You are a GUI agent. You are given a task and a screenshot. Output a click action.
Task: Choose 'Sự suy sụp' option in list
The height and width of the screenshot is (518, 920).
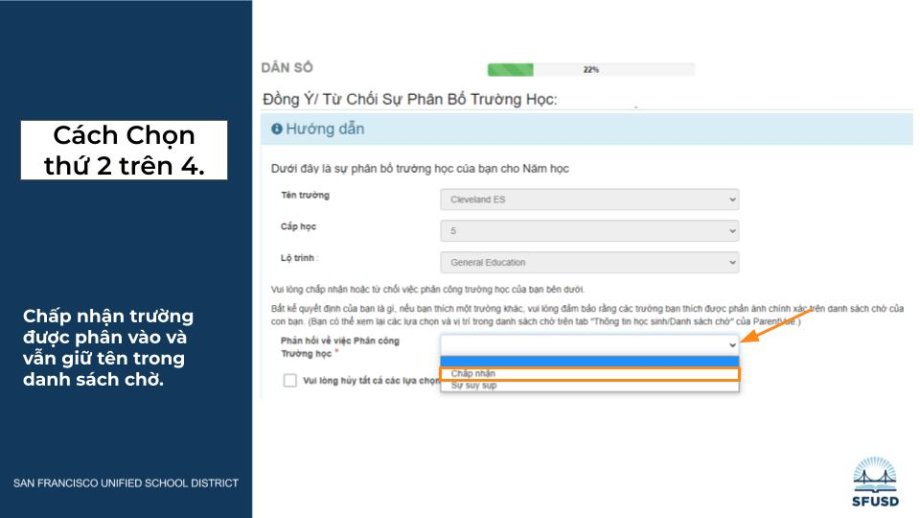589,385
